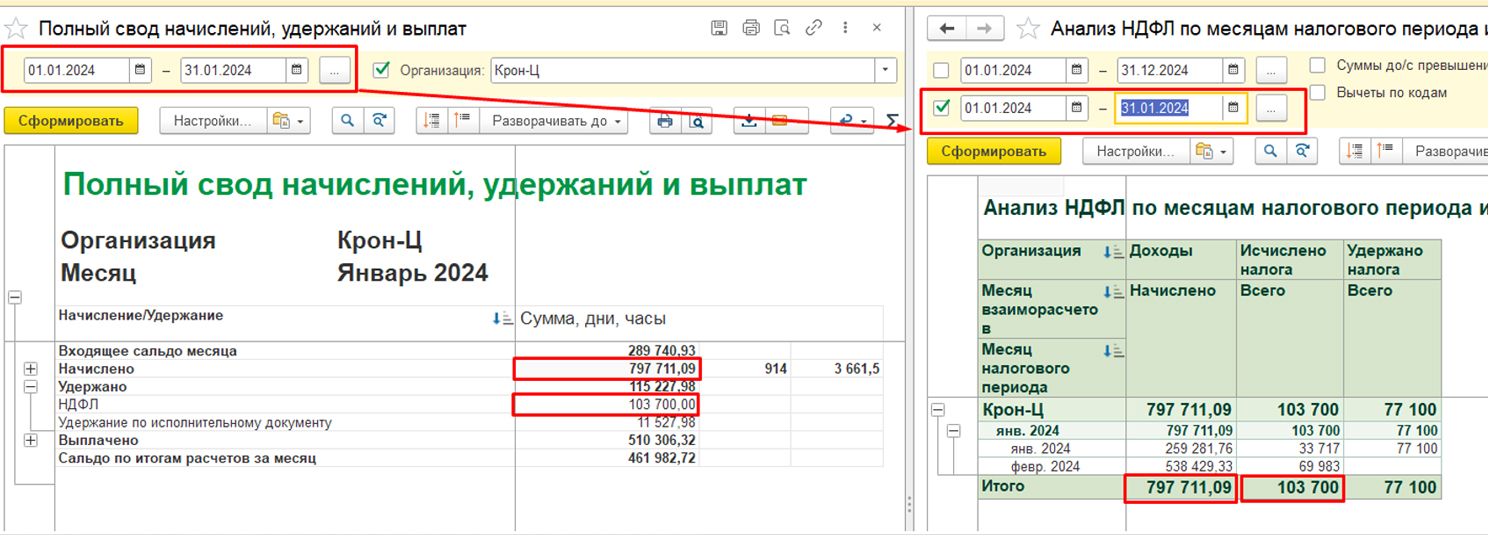
Task: Click Сформировать in the left report
Action: [x=70, y=121]
